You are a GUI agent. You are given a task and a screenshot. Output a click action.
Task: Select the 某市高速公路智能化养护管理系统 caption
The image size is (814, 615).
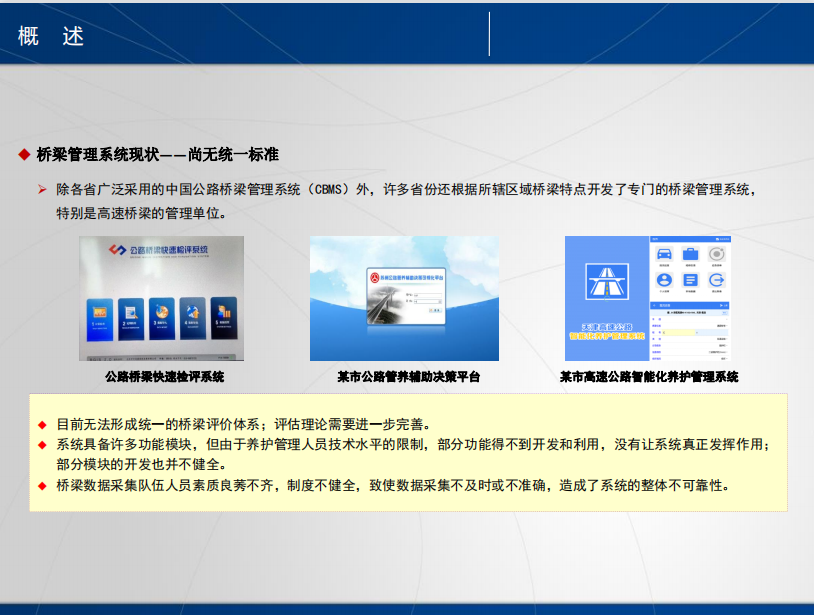[x=648, y=377]
